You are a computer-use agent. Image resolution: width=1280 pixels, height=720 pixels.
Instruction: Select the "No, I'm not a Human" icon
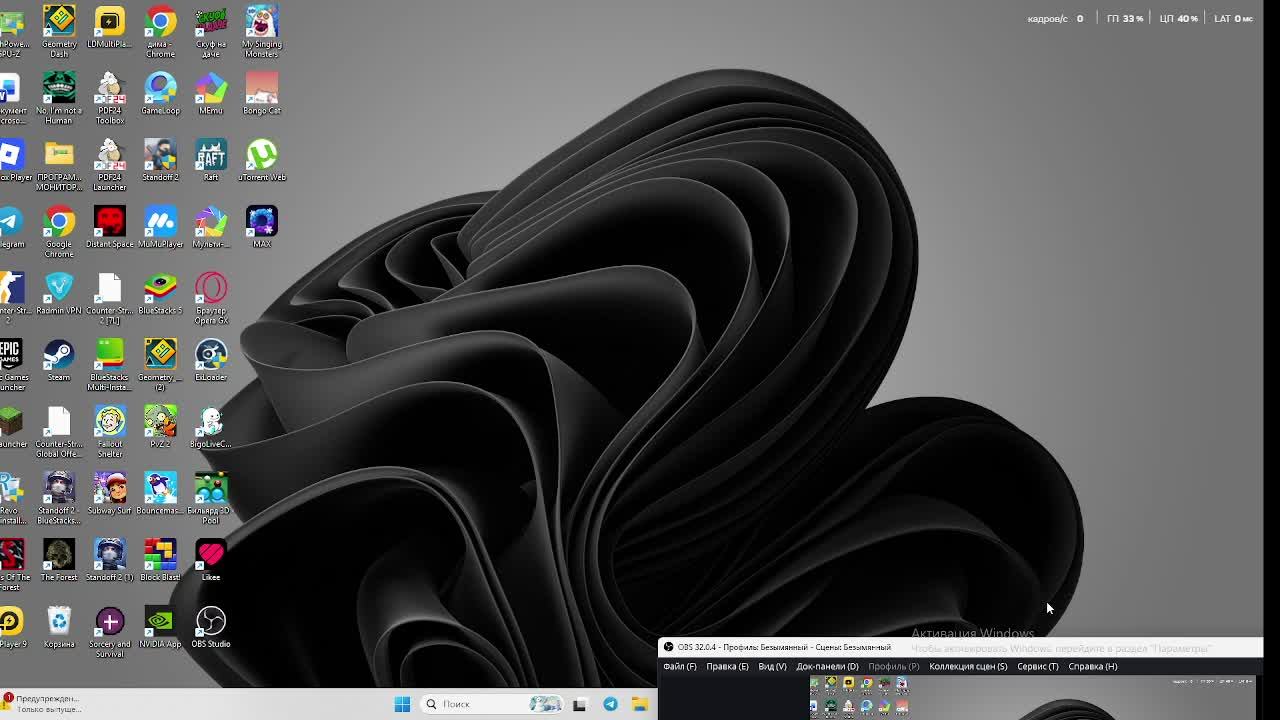pos(59,97)
